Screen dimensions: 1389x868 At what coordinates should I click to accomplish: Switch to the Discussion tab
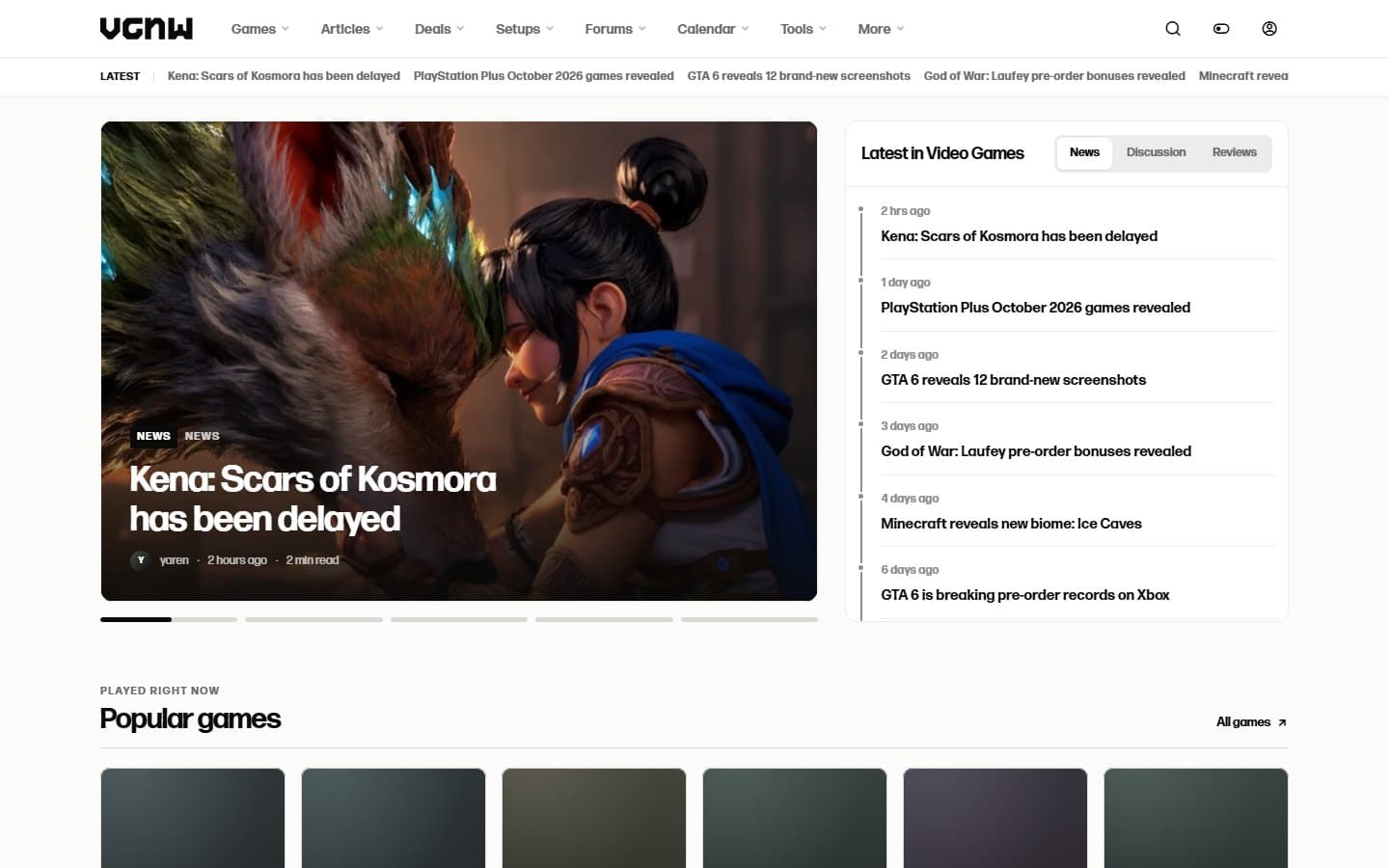pyautogui.click(x=1156, y=152)
